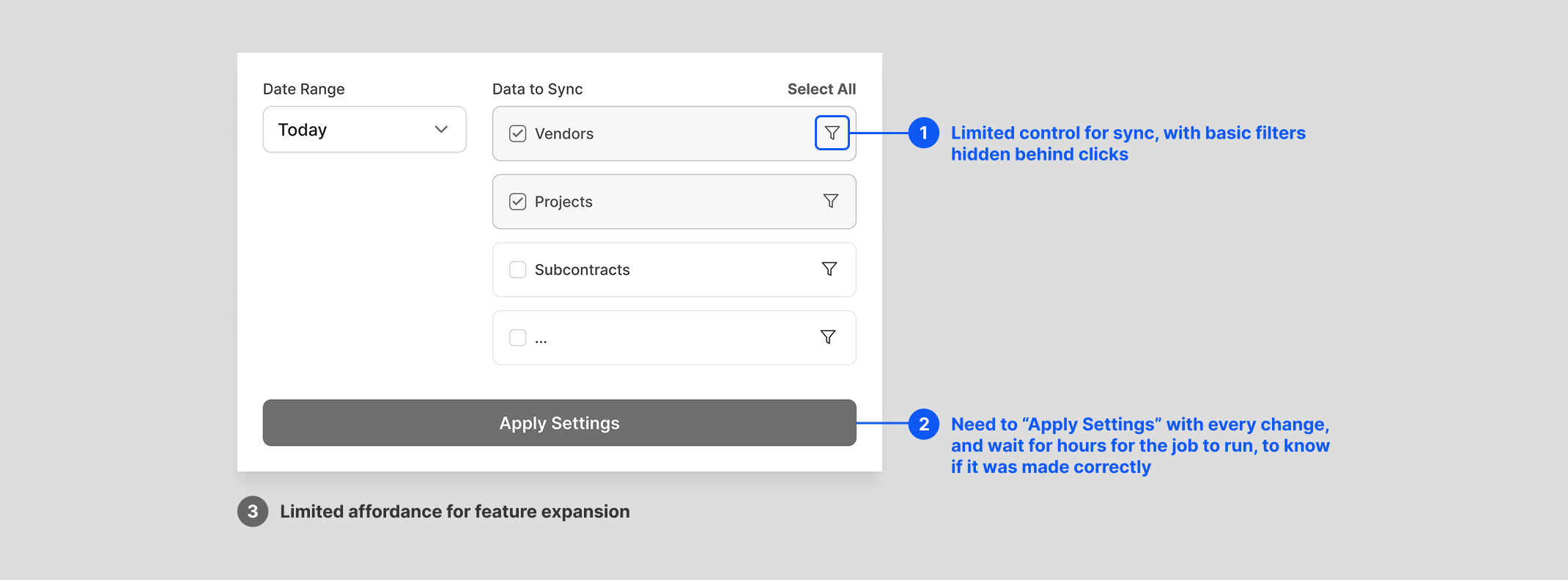1568x580 pixels.
Task: Tick the checkbox in the ellipsis row
Action: pos(517,338)
